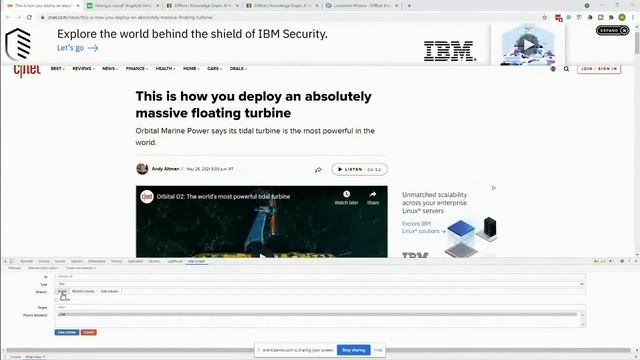Click the Let's go link in IBM banner
This screenshot has width=640, height=360.
(78, 48)
